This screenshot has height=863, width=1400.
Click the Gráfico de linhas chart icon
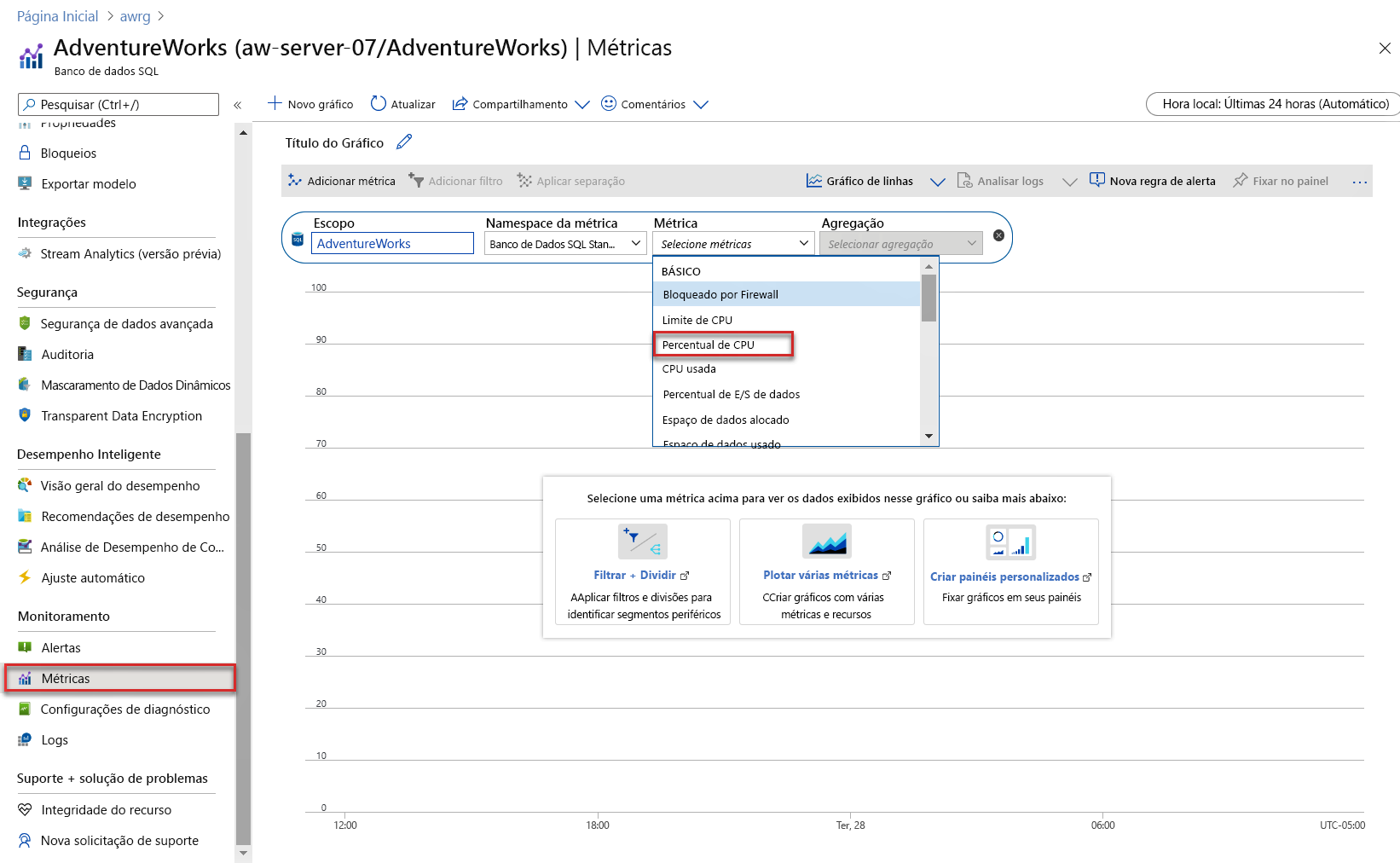[814, 181]
